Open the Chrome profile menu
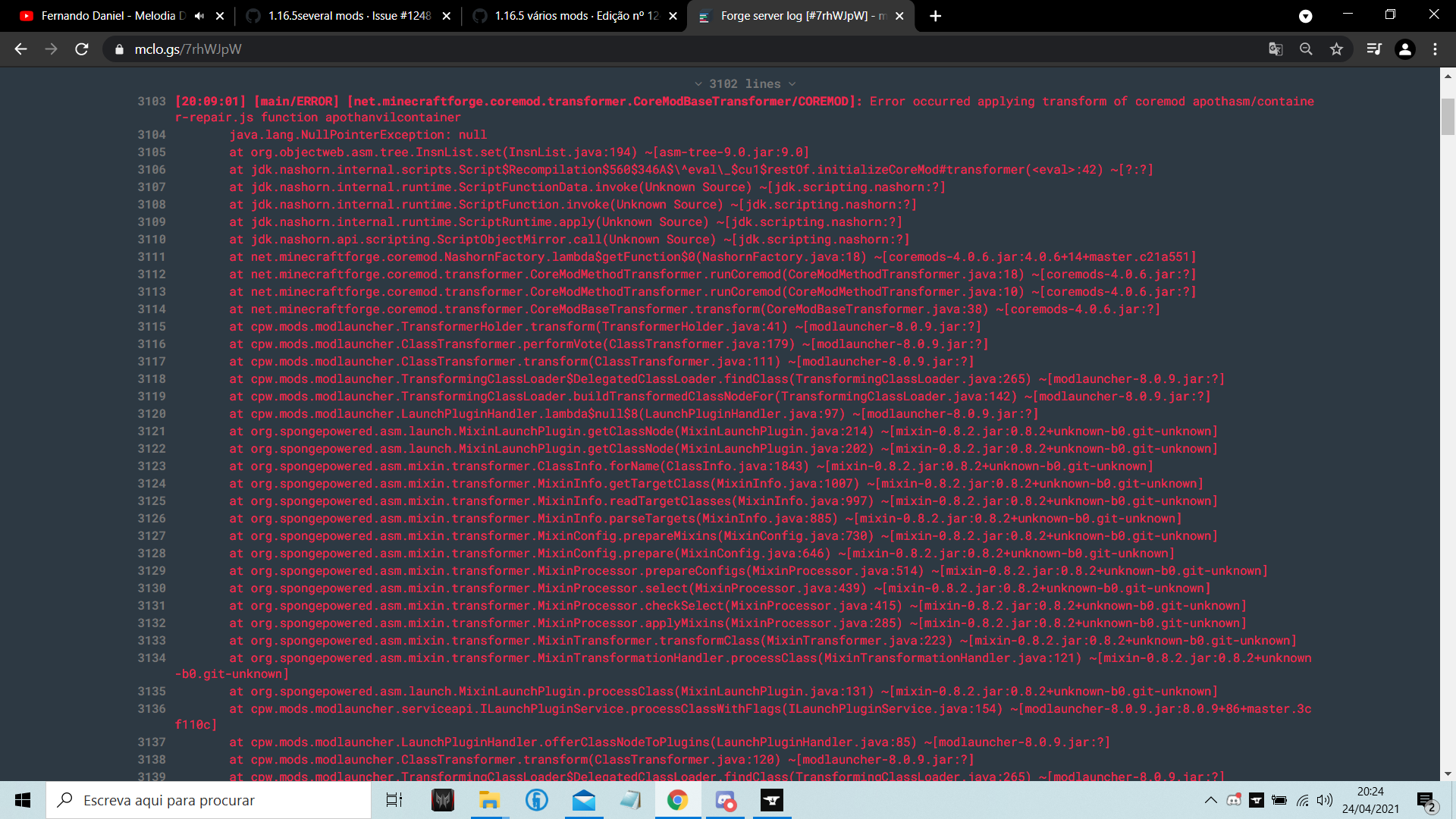The width and height of the screenshot is (1456, 819). (x=1405, y=49)
